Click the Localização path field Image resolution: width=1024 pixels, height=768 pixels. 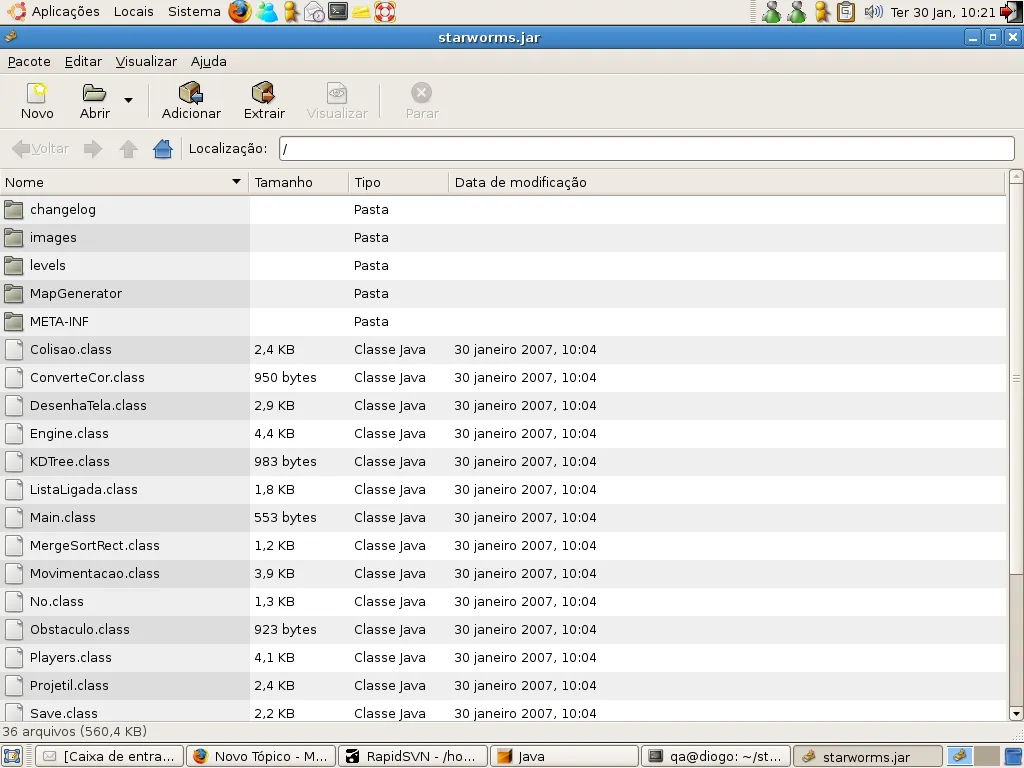[x=646, y=149]
